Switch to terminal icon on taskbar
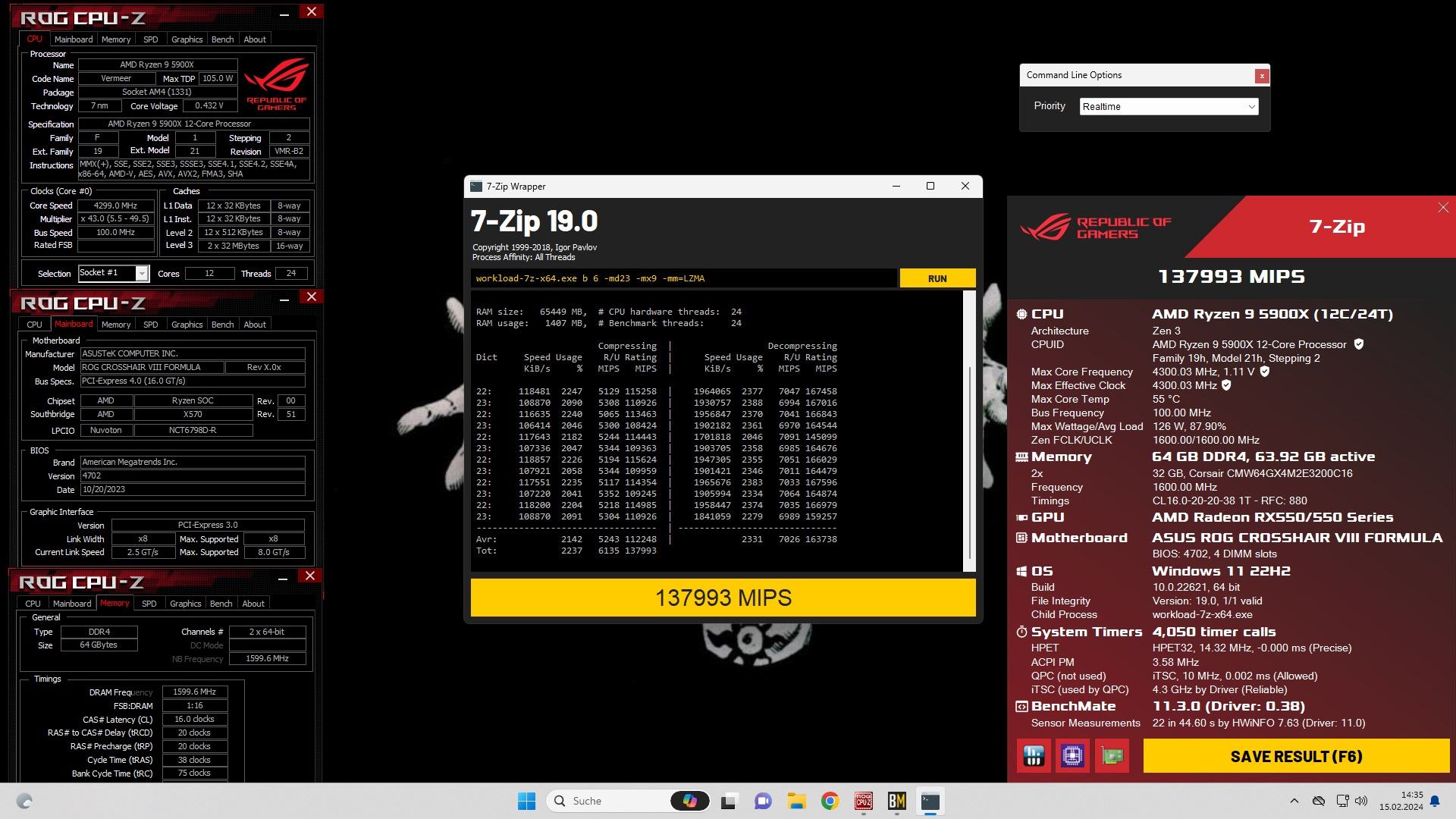This screenshot has width=1456, height=819. coord(930,801)
